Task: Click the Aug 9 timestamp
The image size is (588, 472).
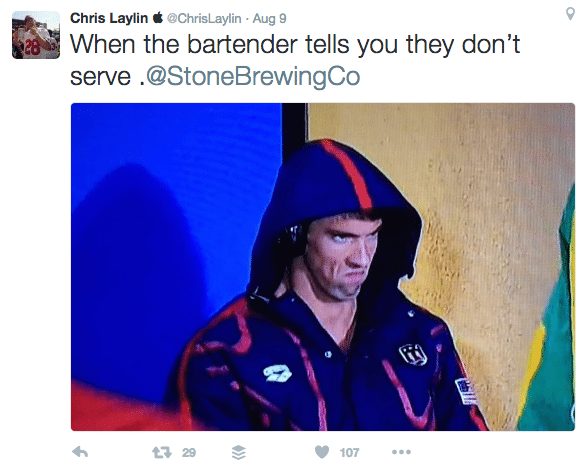Action: pyautogui.click(x=269, y=18)
